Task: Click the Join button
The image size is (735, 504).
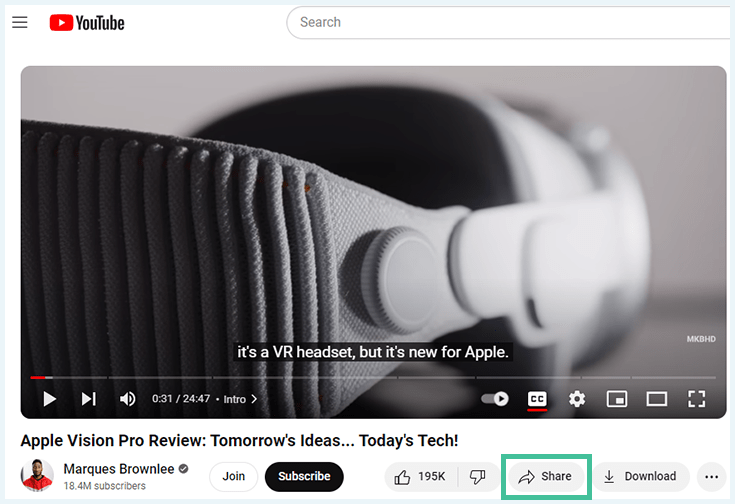Action: pyautogui.click(x=233, y=476)
